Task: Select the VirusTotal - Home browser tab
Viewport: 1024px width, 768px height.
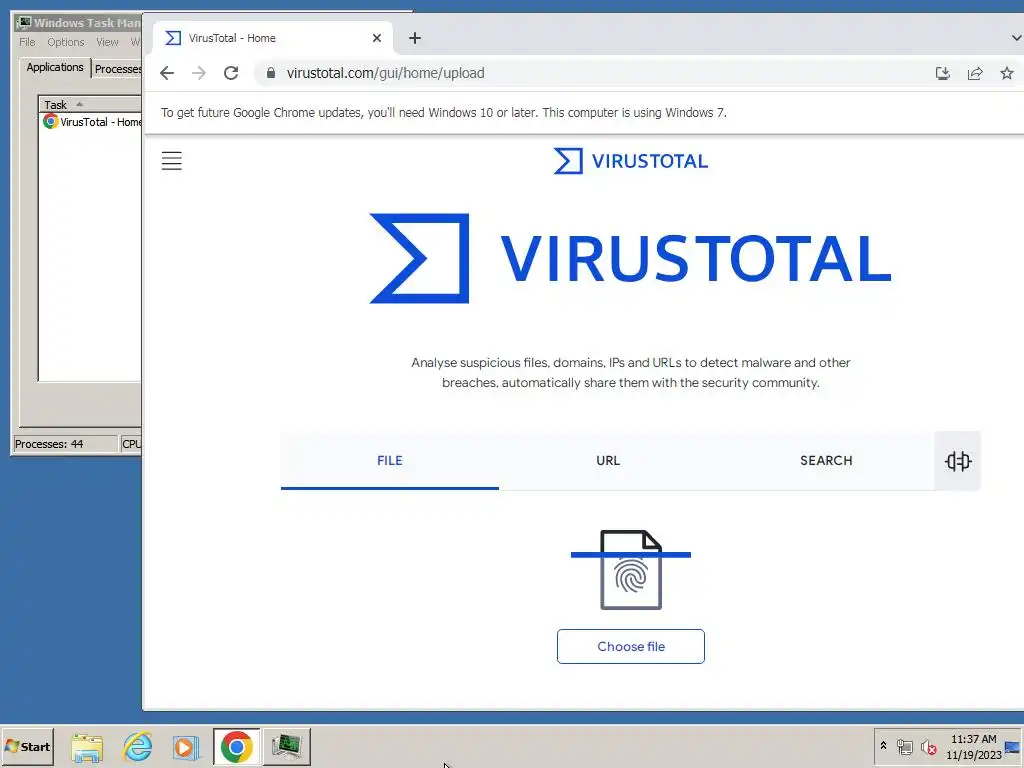Action: point(273,39)
